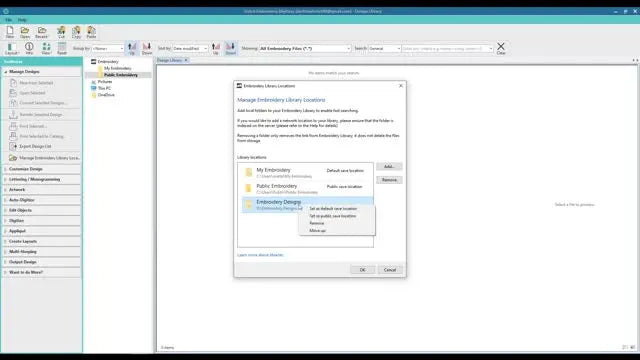Click the Group by Down arrow icon
The image size is (640, 360).
(x=147, y=49)
